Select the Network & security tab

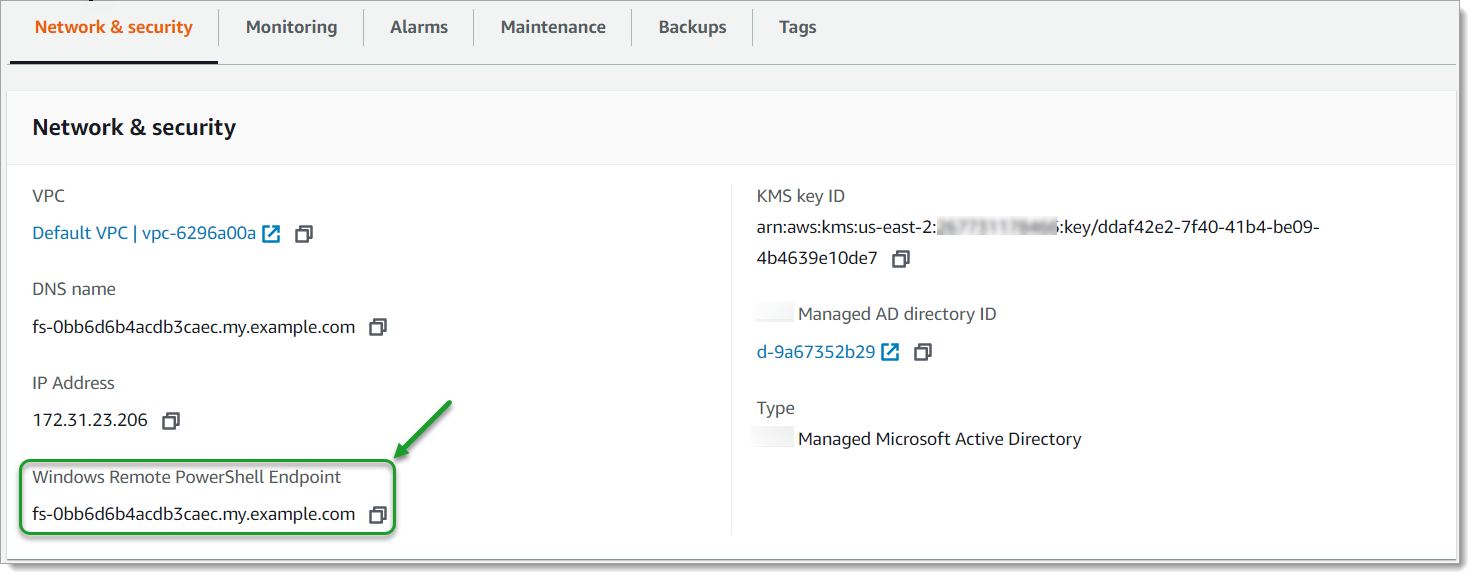pos(113,28)
